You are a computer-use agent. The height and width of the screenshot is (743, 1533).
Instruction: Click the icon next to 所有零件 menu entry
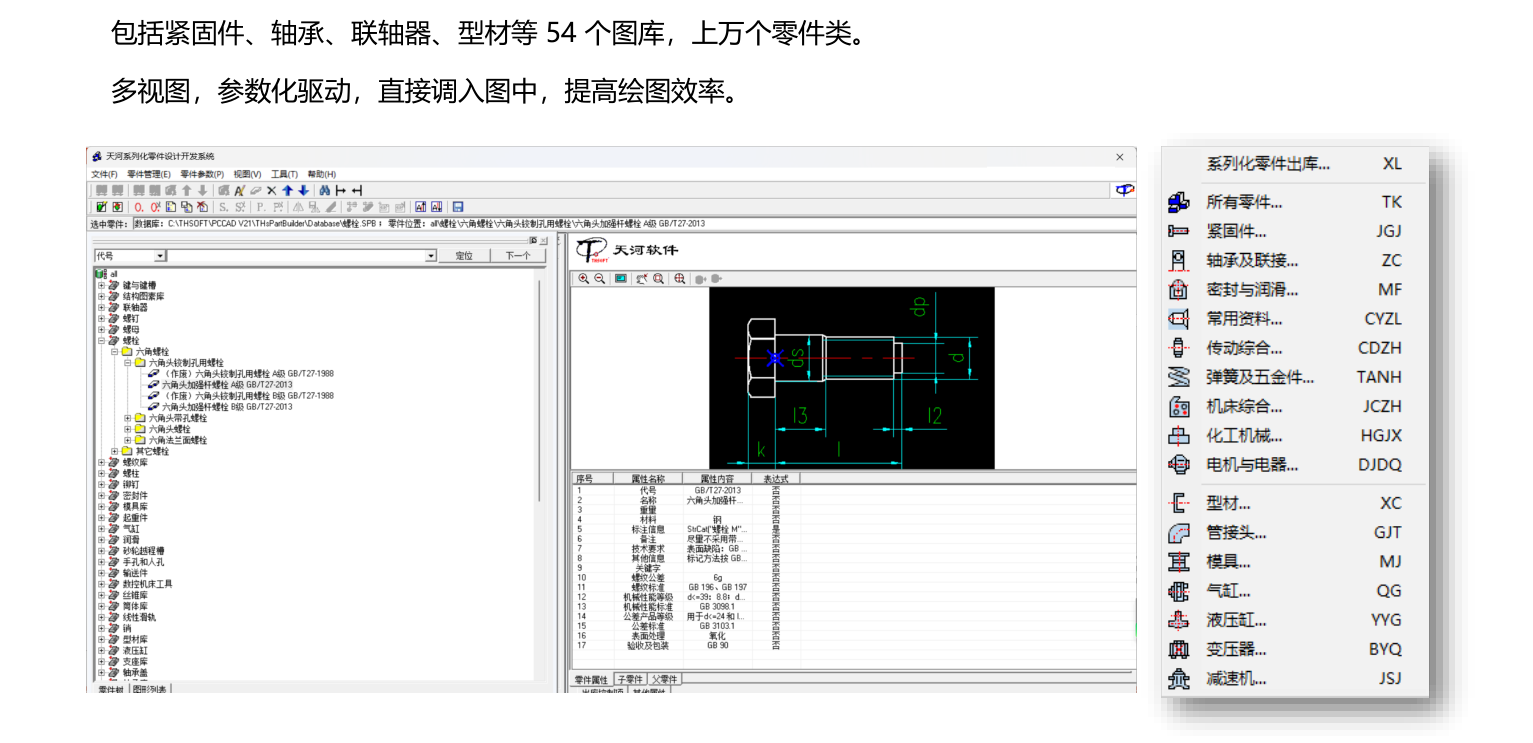[x=1179, y=202]
